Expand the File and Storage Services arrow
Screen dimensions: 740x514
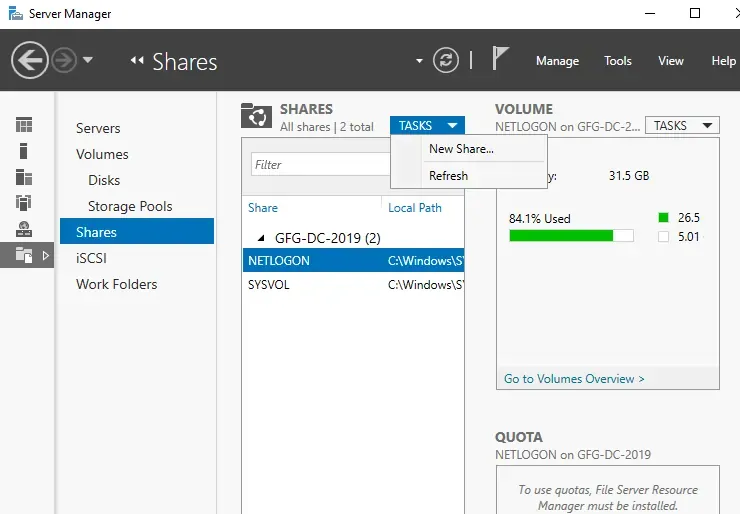click(x=45, y=255)
